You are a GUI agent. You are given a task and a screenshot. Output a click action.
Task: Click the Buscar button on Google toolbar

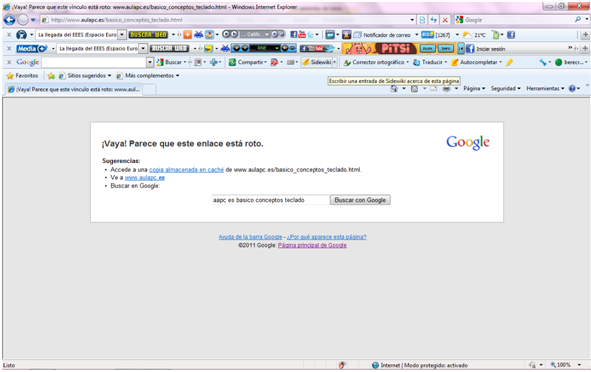[169, 62]
